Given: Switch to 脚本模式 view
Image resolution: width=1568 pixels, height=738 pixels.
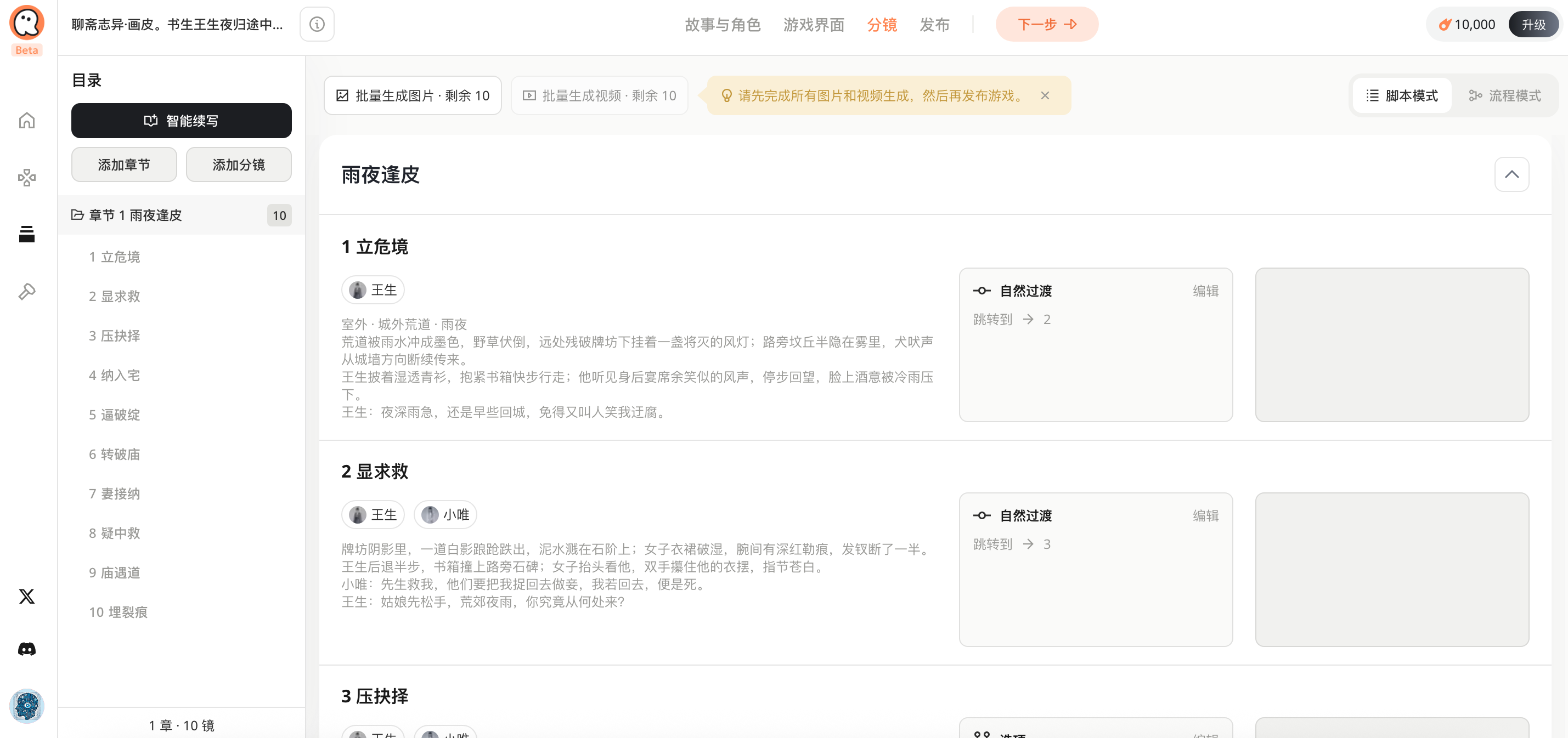Looking at the screenshot, I should (x=1402, y=95).
